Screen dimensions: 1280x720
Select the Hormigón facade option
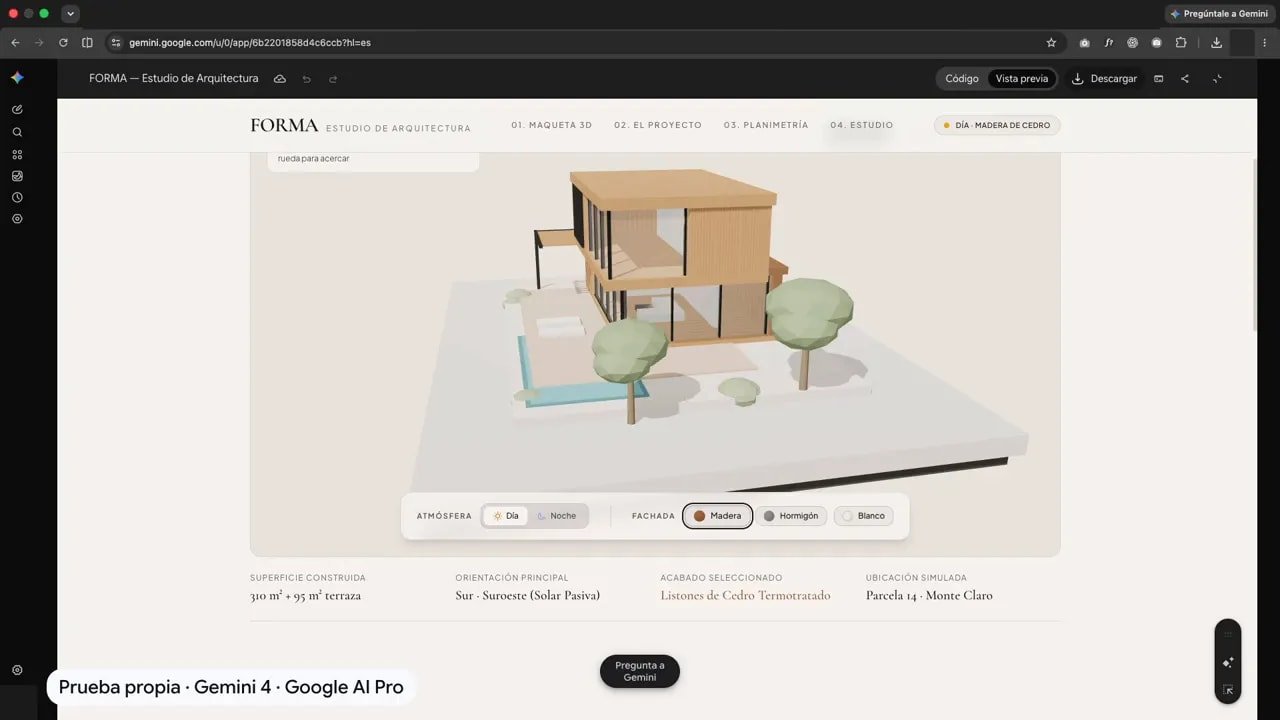point(791,516)
